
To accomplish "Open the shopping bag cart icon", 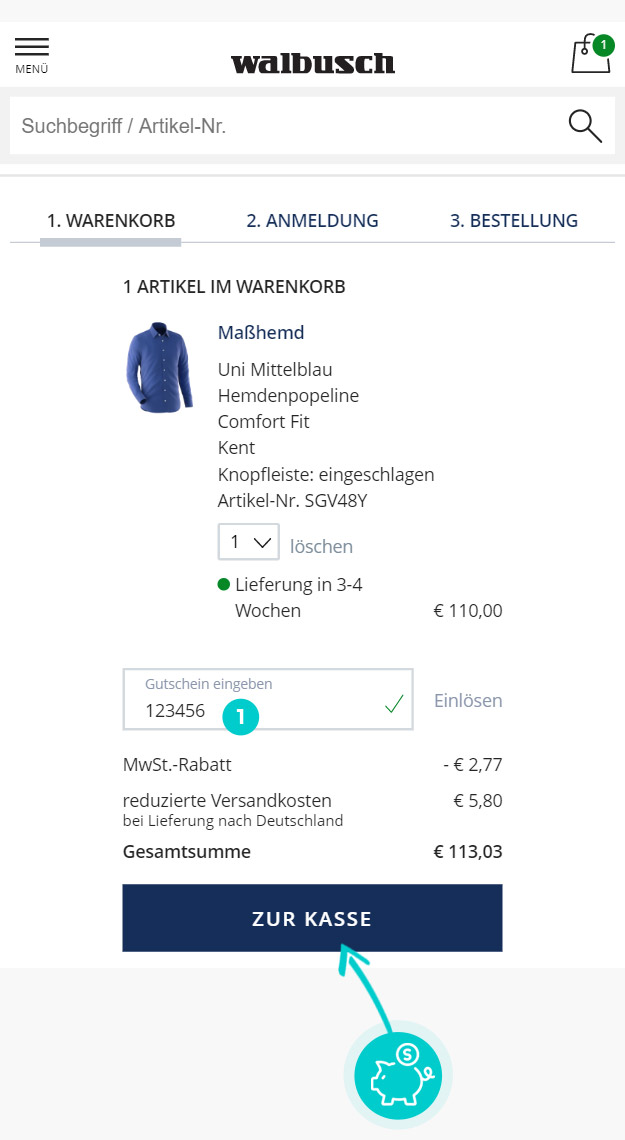I will 588,57.
